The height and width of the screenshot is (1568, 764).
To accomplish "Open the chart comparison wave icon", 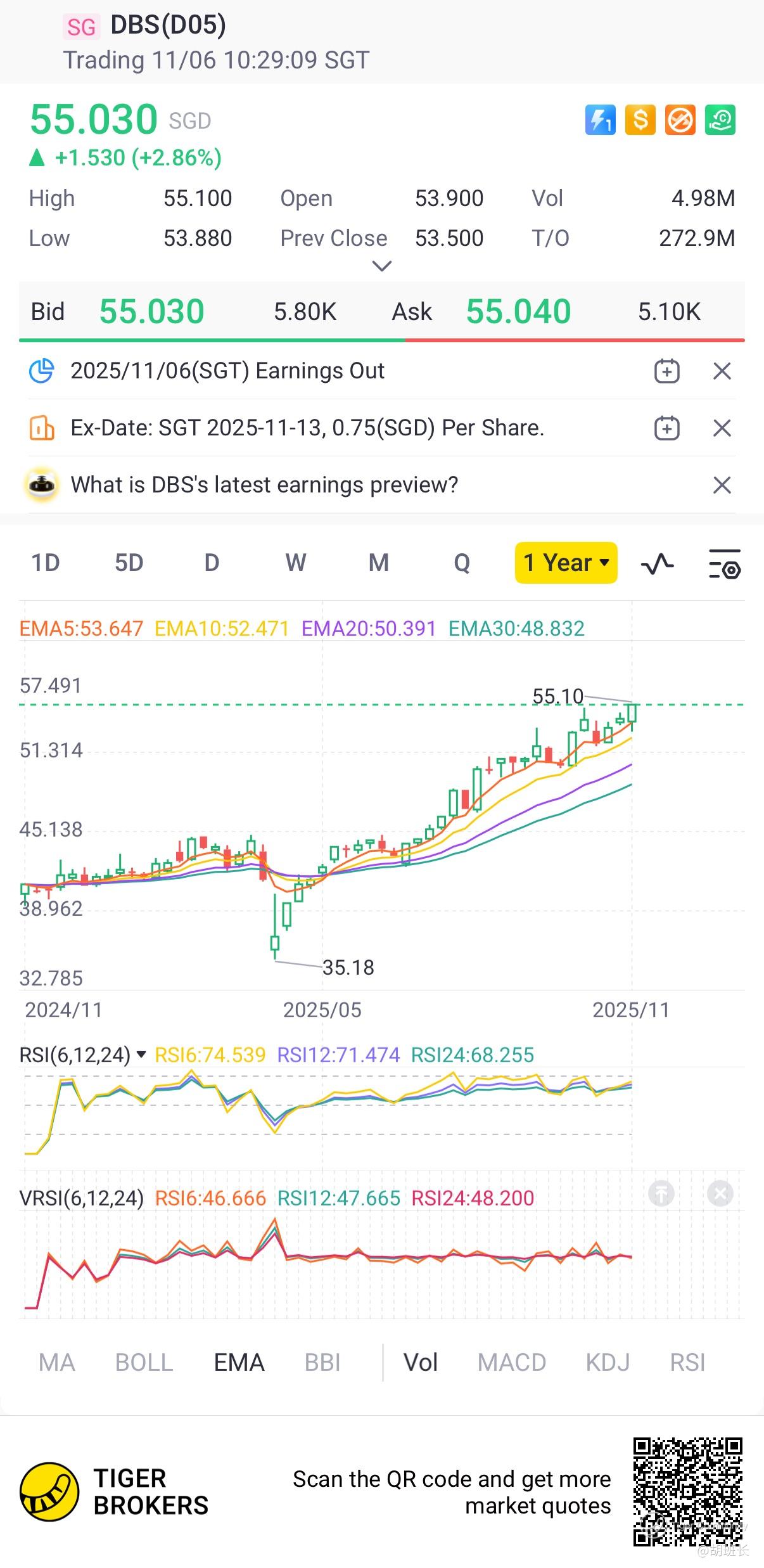I will coord(658,563).
